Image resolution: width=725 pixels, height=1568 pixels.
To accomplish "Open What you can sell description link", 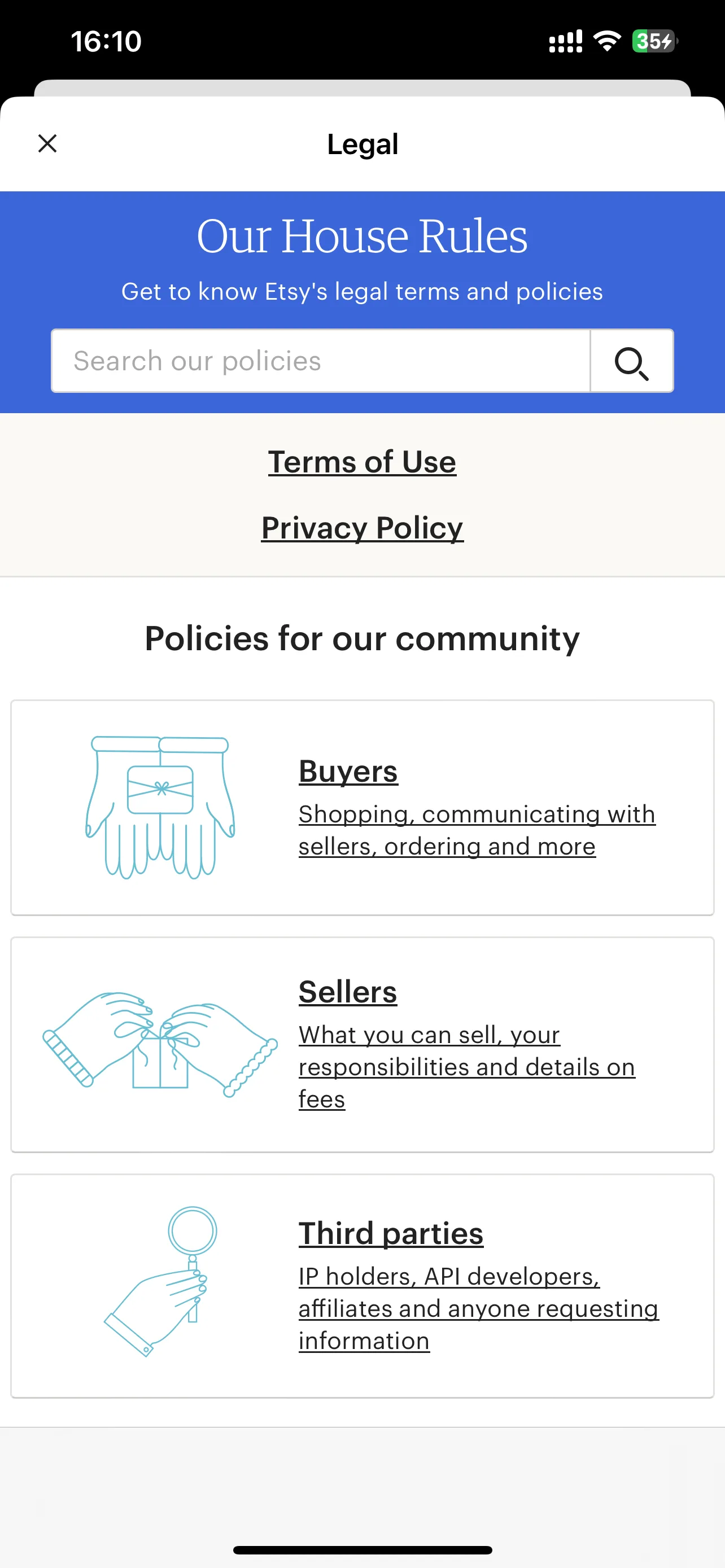I will coord(467,1067).
